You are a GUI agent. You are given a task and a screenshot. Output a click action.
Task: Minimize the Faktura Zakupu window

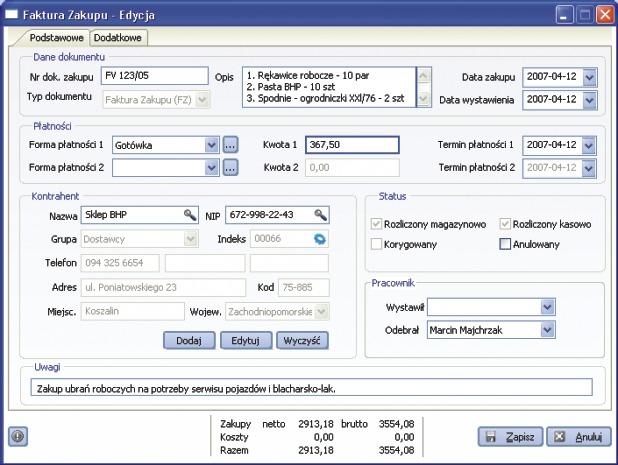pyautogui.click(x=564, y=15)
